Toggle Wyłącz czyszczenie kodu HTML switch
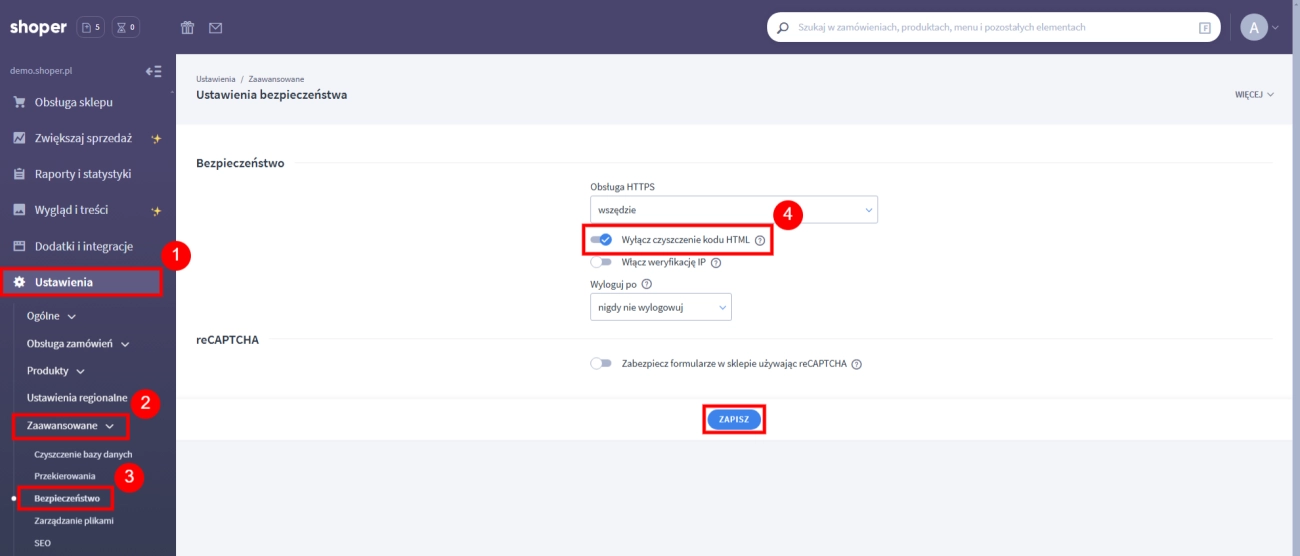The image size is (1300, 556). point(601,240)
